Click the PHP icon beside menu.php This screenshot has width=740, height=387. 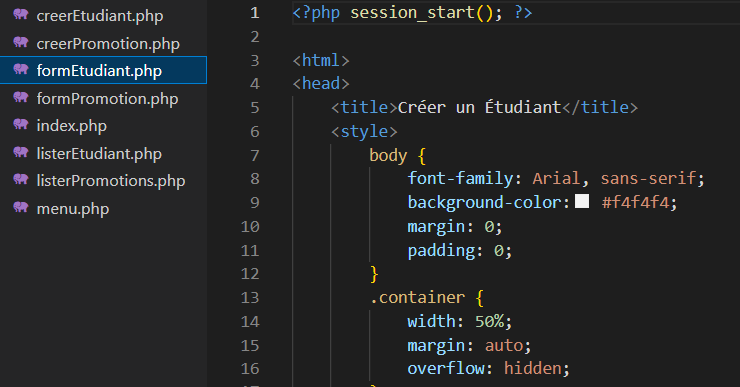tap(21, 208)
